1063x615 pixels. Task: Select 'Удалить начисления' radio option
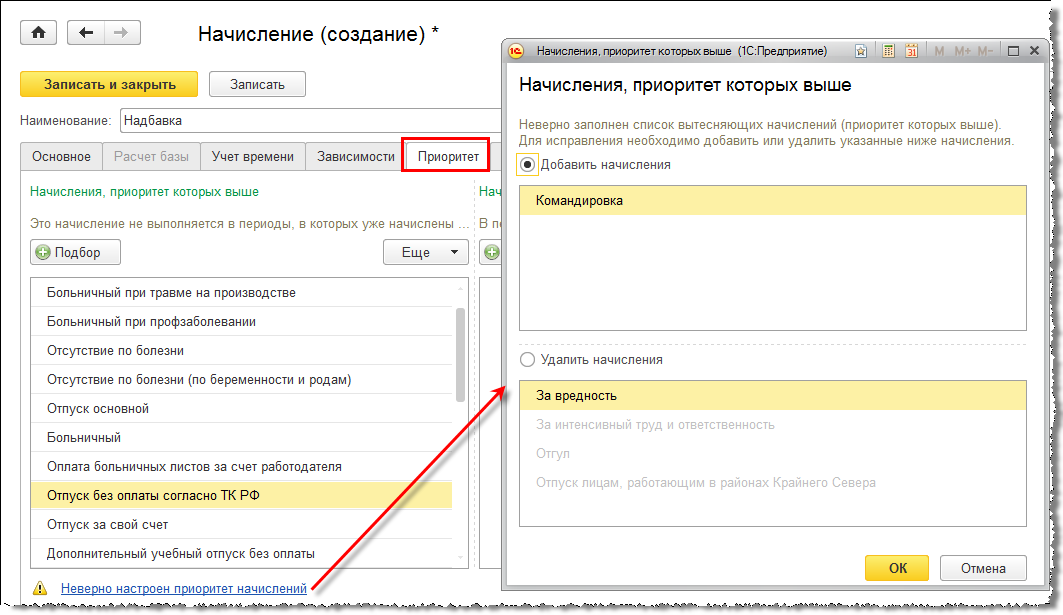528,360
